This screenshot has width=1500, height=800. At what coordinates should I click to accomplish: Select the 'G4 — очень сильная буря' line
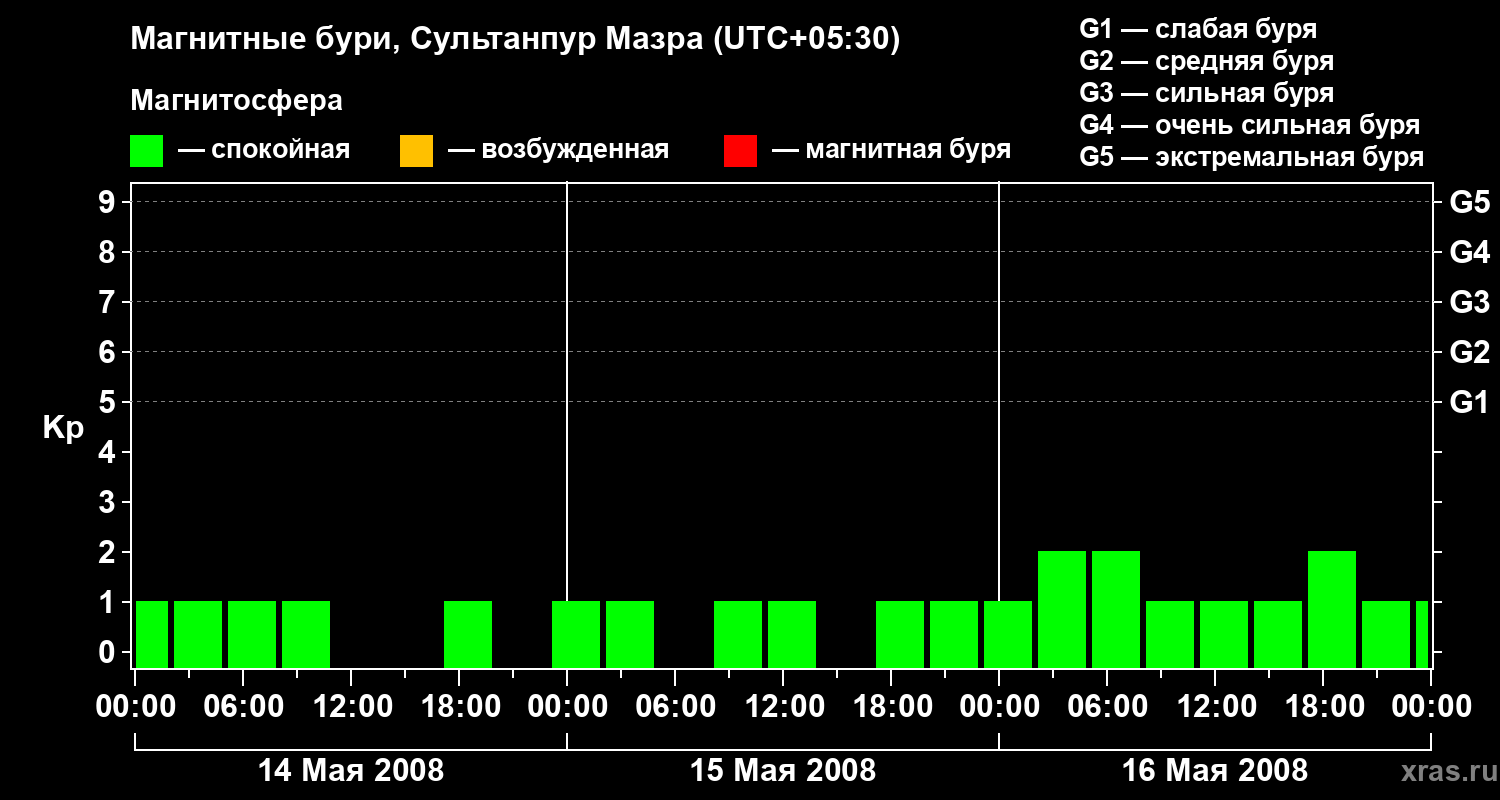1250,125
